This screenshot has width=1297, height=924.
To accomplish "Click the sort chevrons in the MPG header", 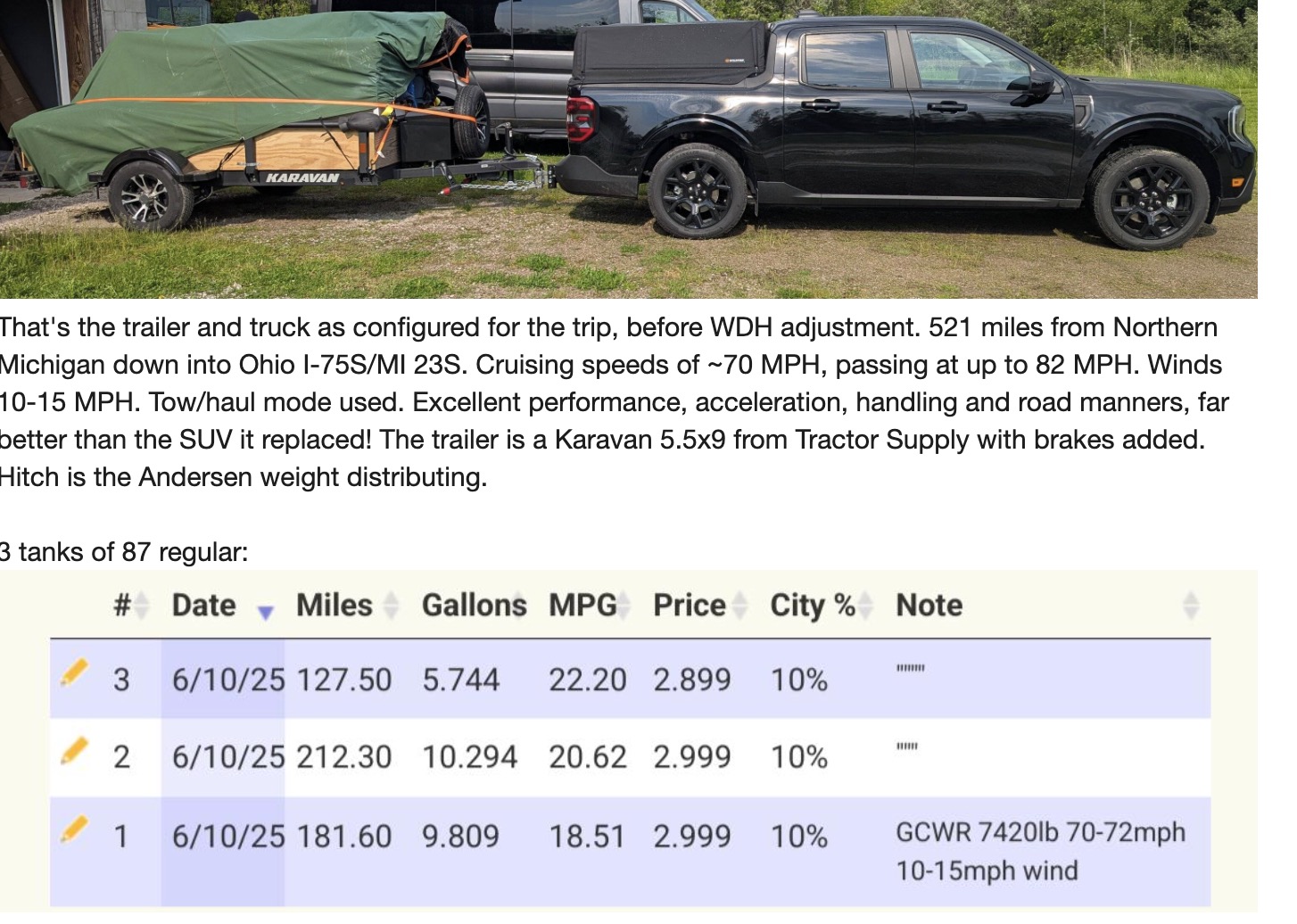I will (622, 605).
